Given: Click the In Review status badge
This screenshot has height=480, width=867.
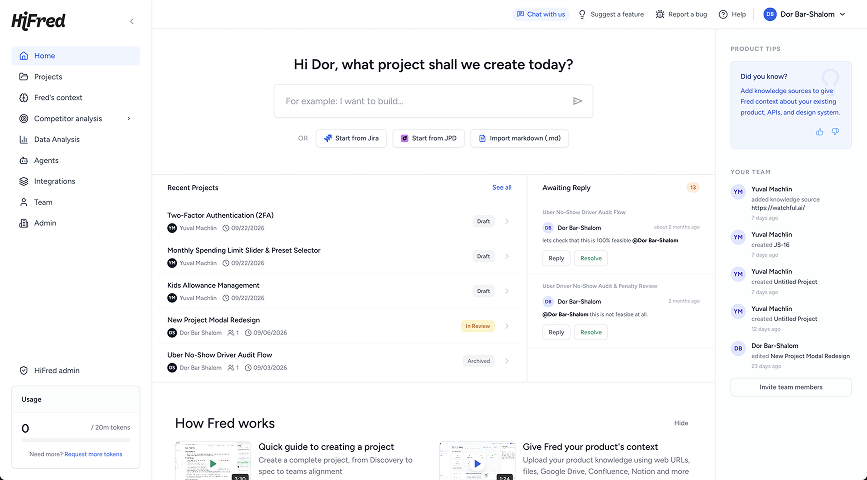Looking at the screenshot, I should (x=478, y=326).
